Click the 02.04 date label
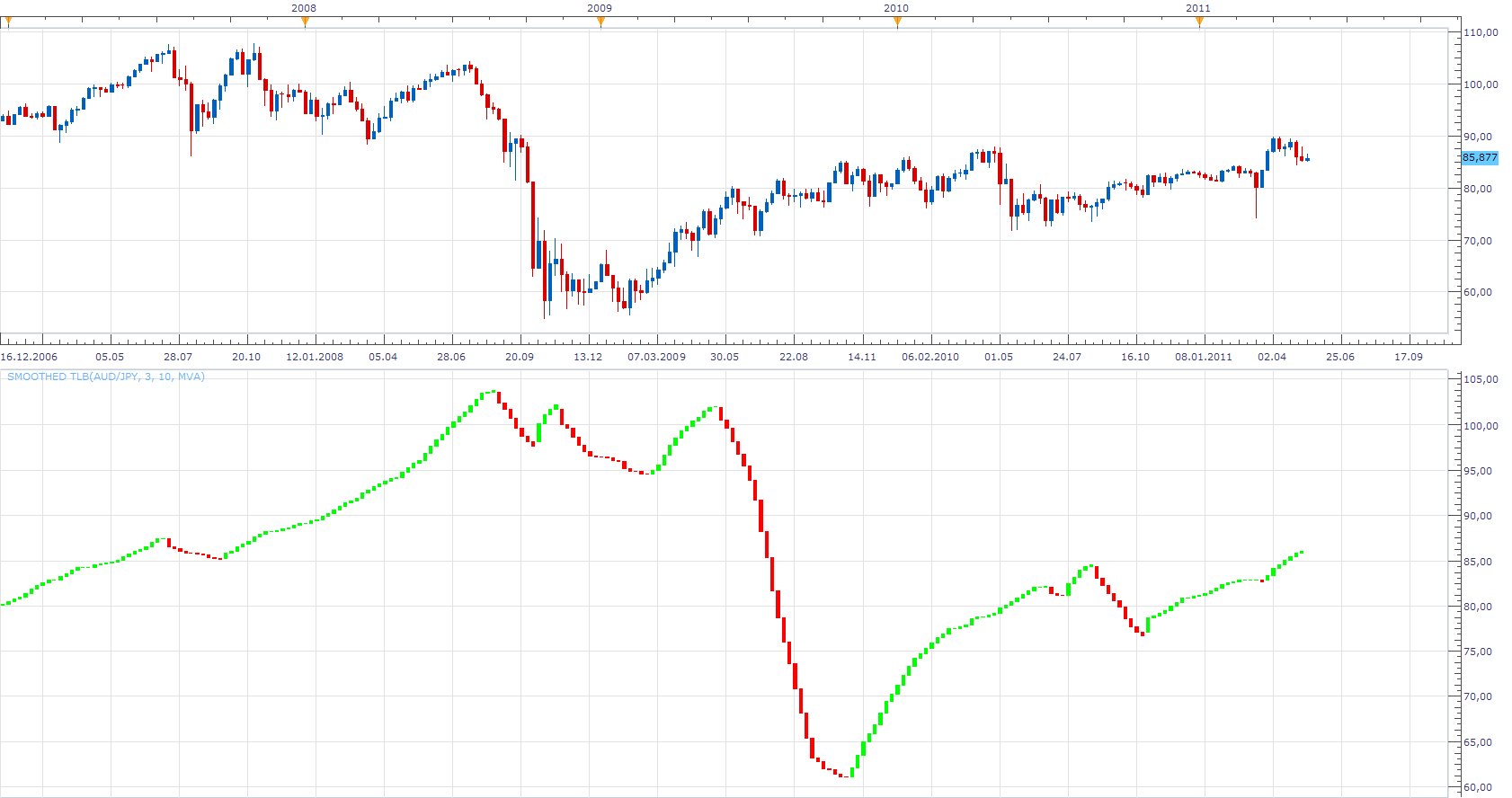1512x798 pixels. pyautogui.click(x=1272, y=357)
